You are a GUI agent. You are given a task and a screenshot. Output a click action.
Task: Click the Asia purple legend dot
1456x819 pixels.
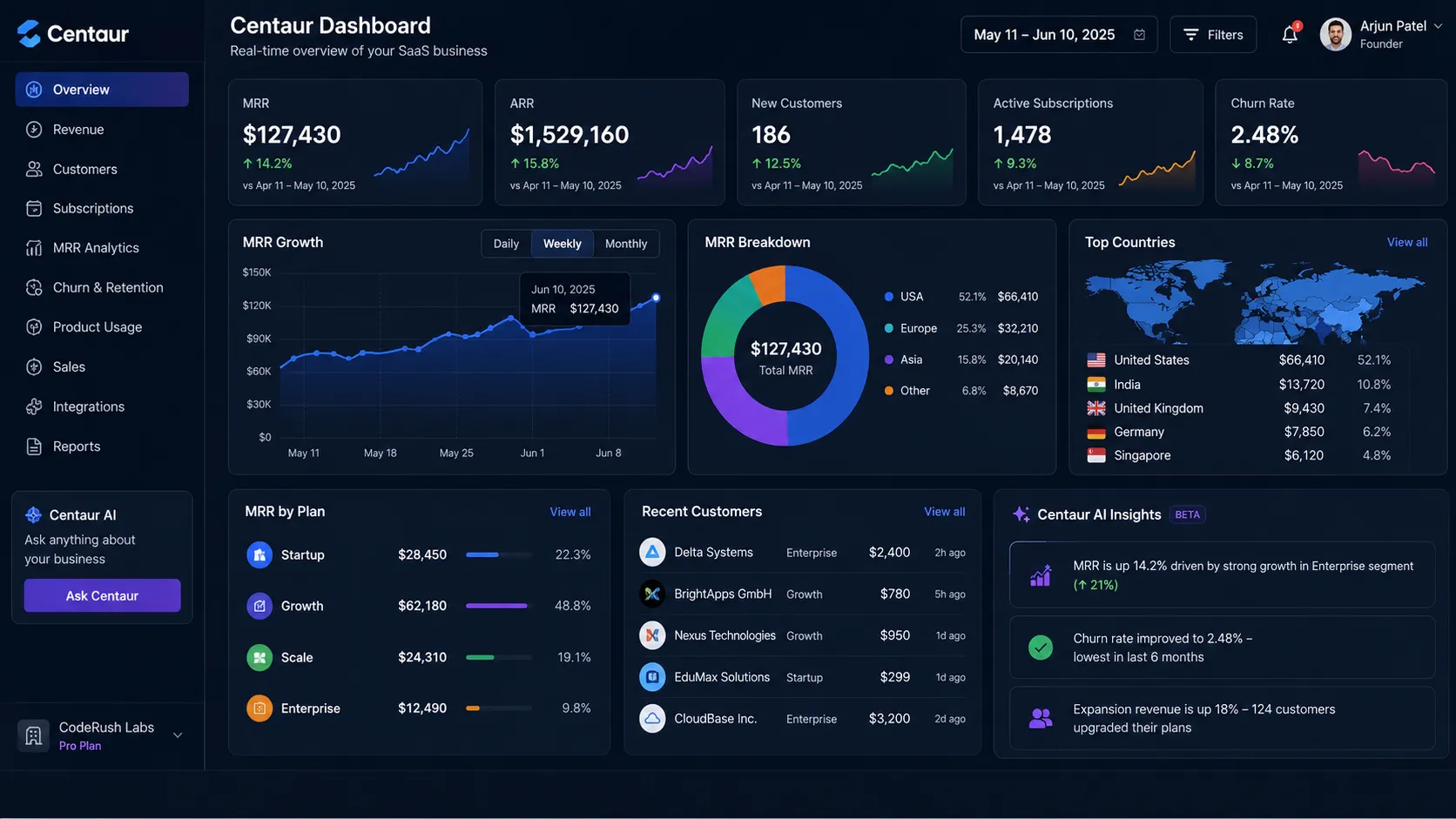[889, 359]
